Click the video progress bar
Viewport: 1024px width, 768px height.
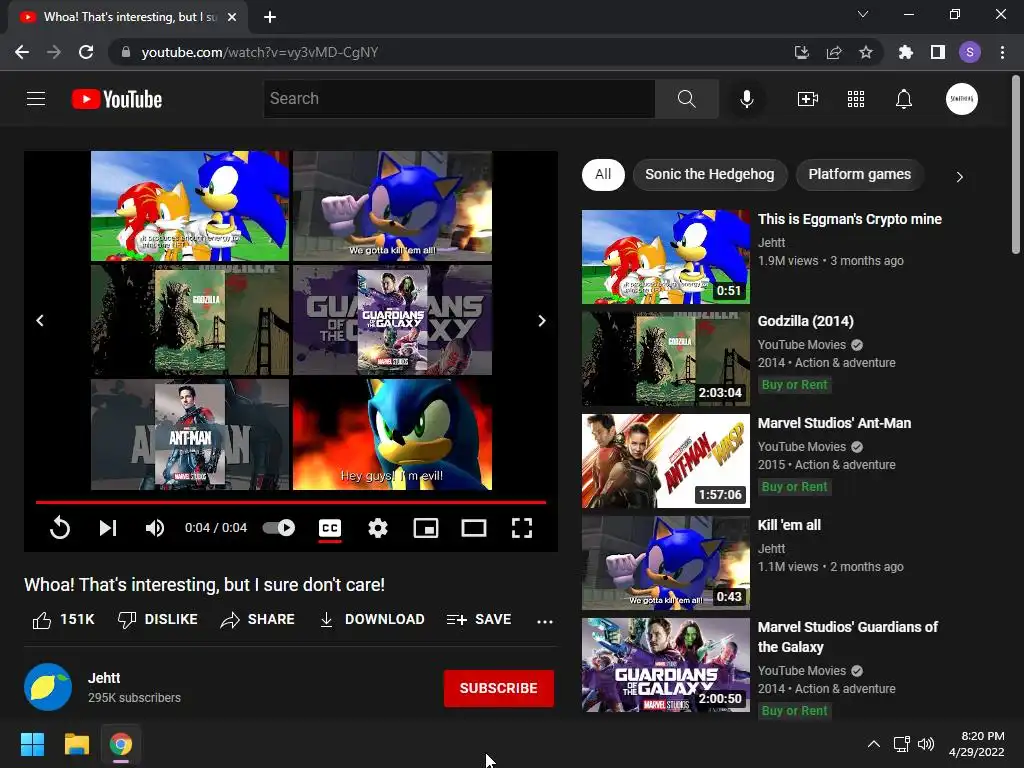(291, 502)
